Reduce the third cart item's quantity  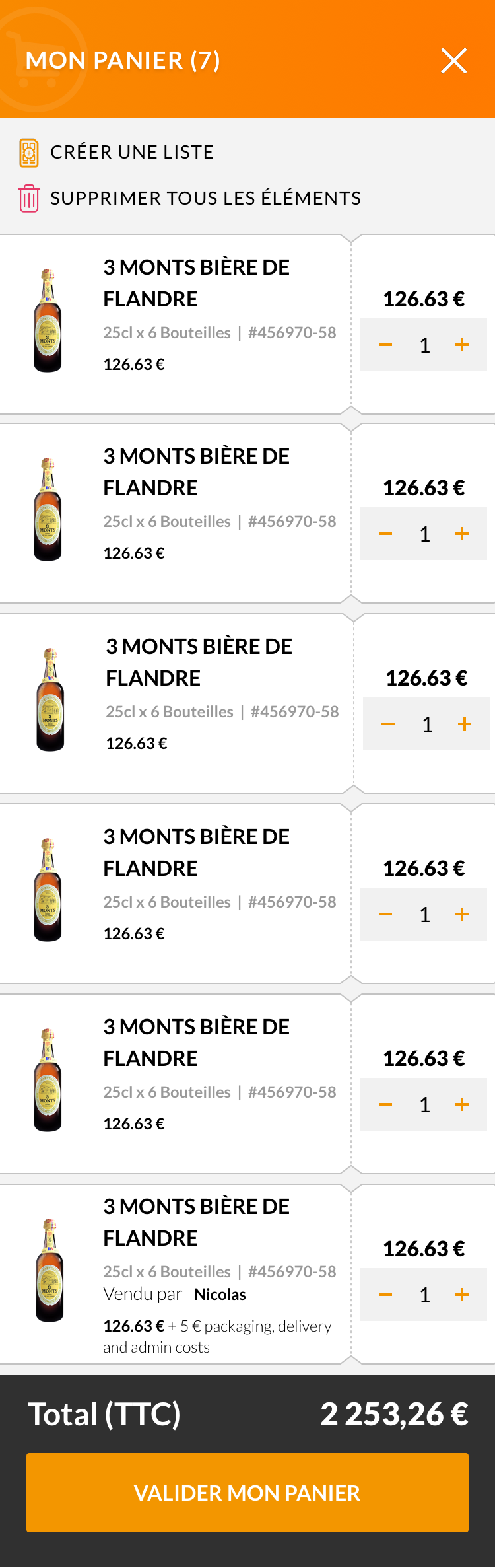[x=388, y=724]
